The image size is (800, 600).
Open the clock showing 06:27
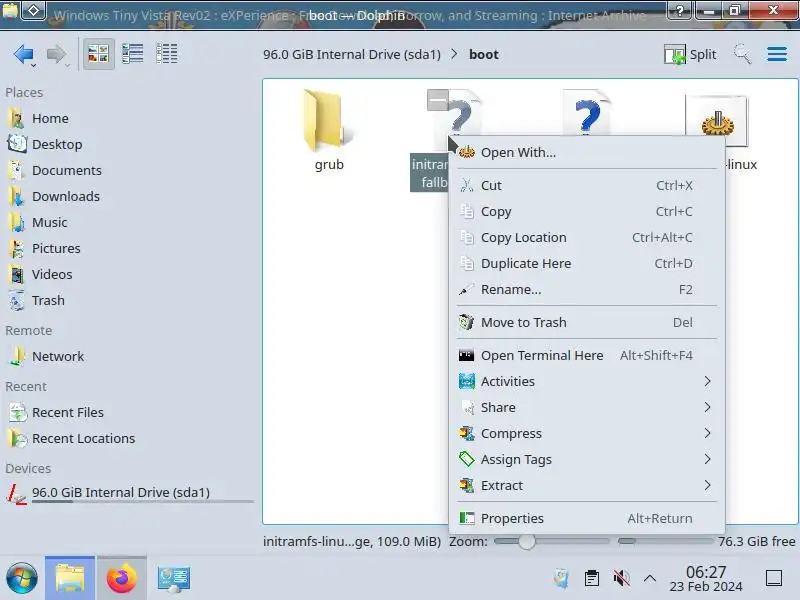(x=706, y=579)
